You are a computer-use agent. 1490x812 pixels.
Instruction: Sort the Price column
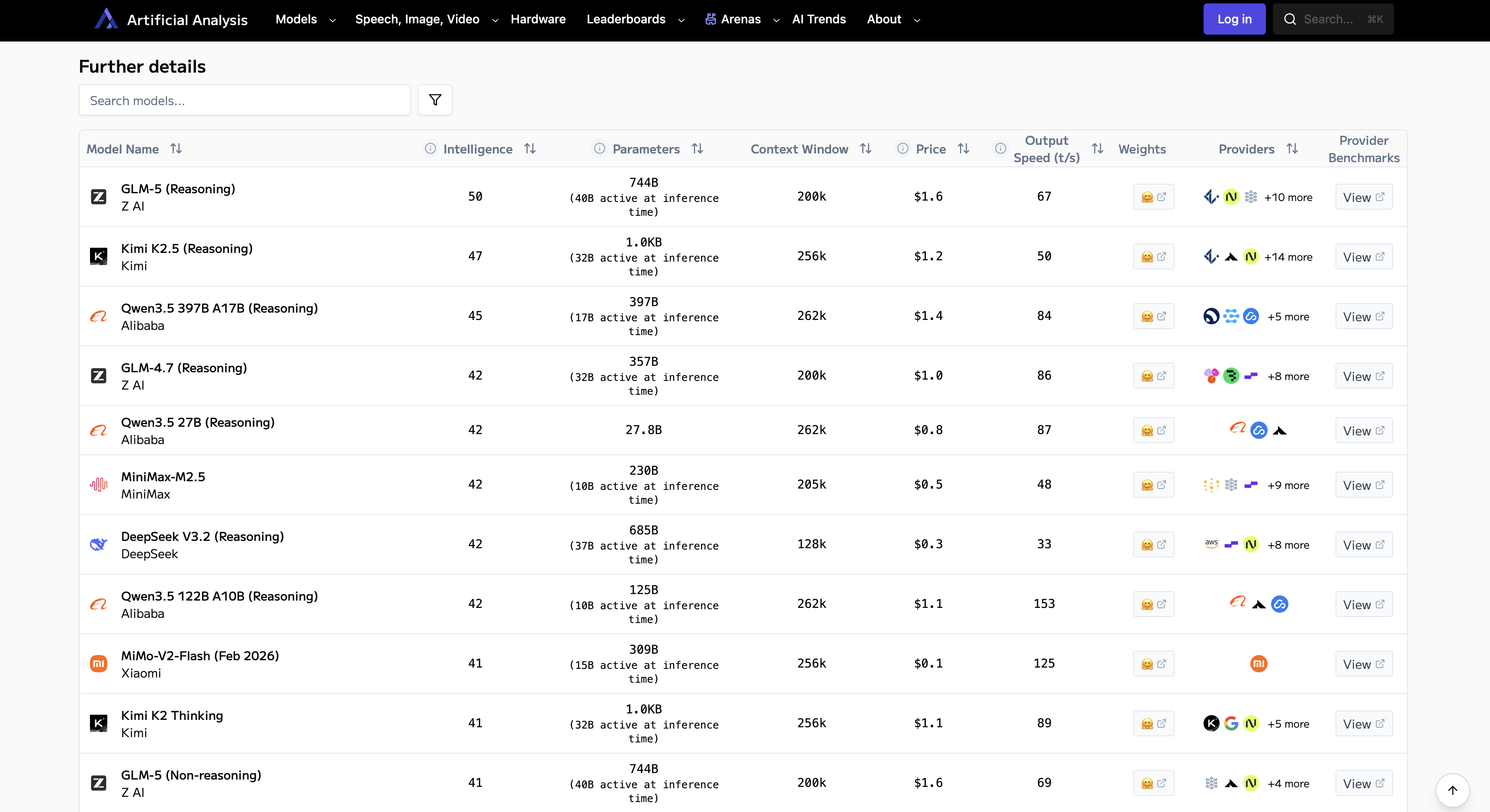[x=963, y=149]
